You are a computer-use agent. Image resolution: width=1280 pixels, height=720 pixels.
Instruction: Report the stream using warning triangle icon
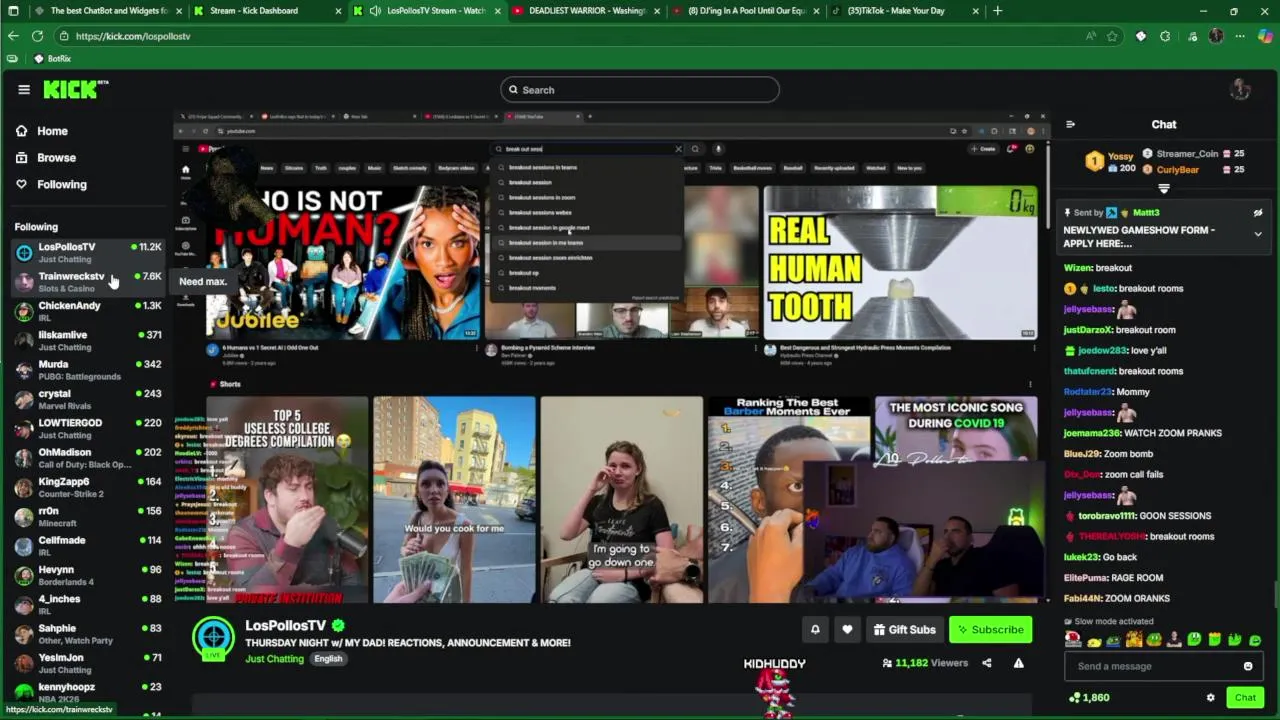(1018, 663)
